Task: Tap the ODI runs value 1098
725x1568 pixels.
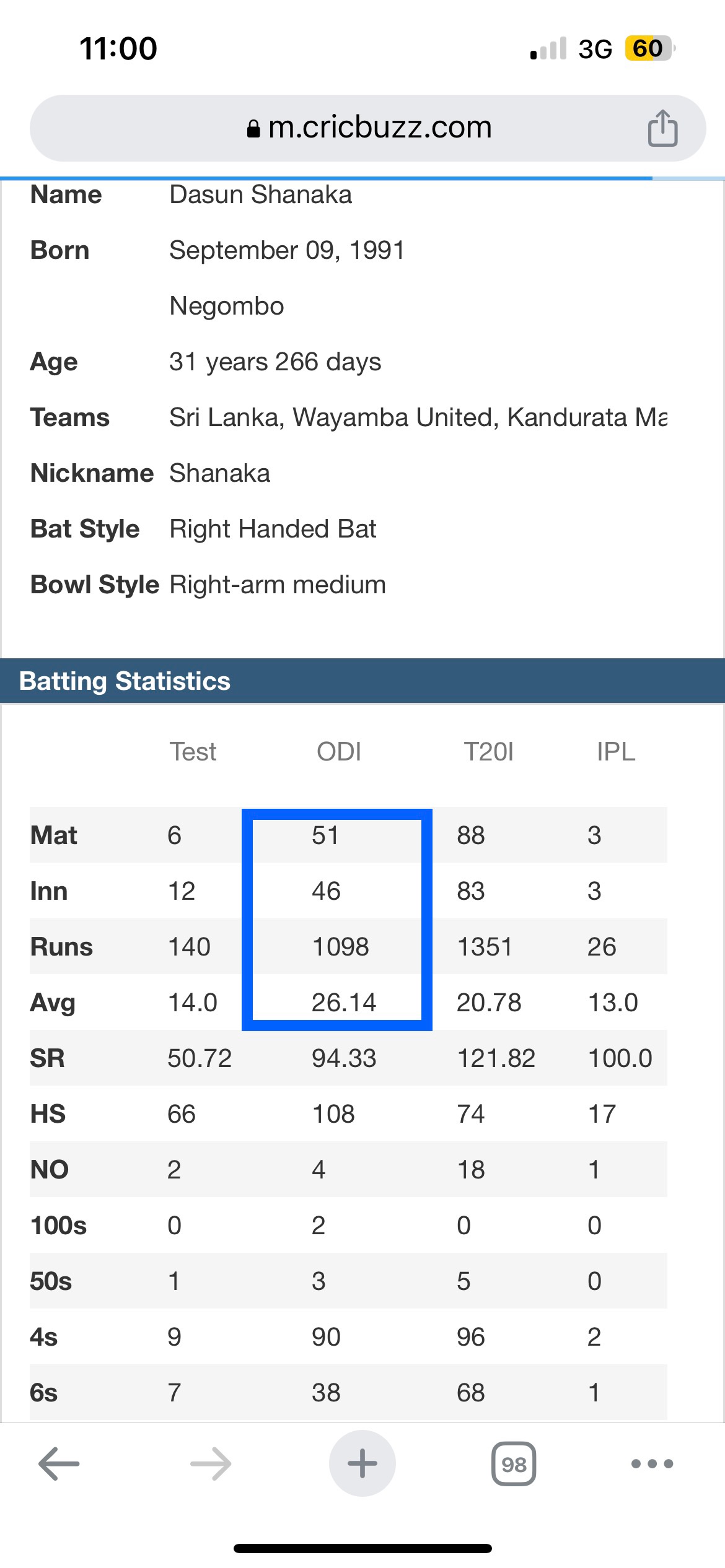Action: [340, 947]
